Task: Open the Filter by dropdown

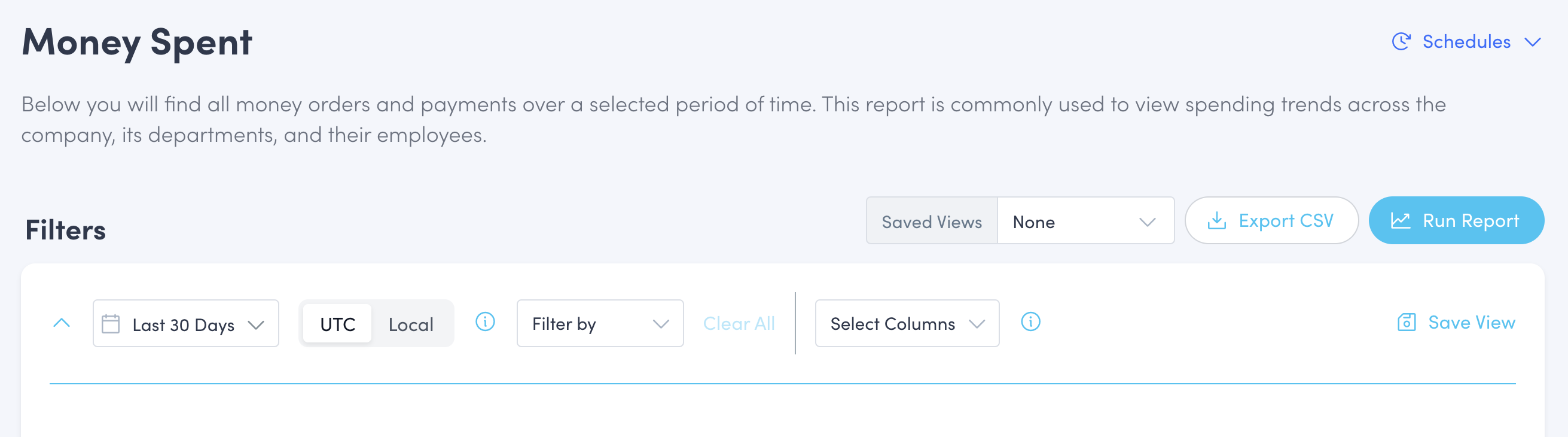Action: 600,324
